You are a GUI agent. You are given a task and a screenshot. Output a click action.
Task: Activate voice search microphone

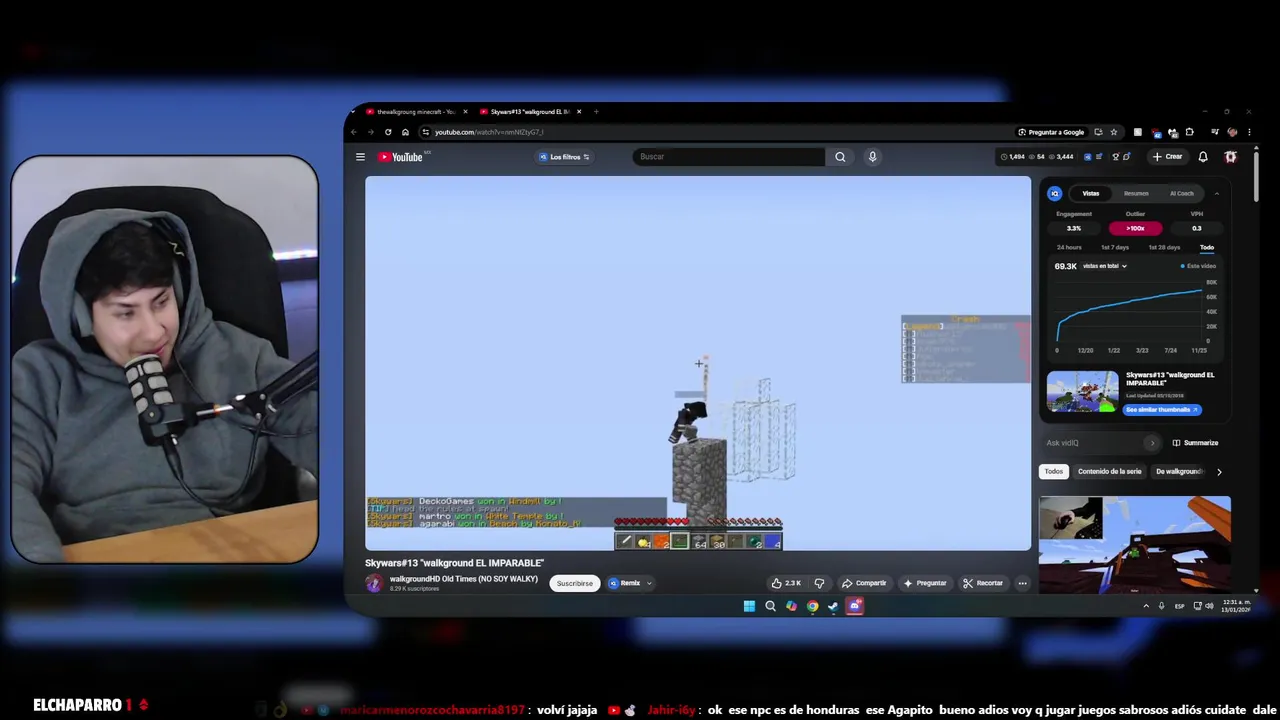coord(872,157)
